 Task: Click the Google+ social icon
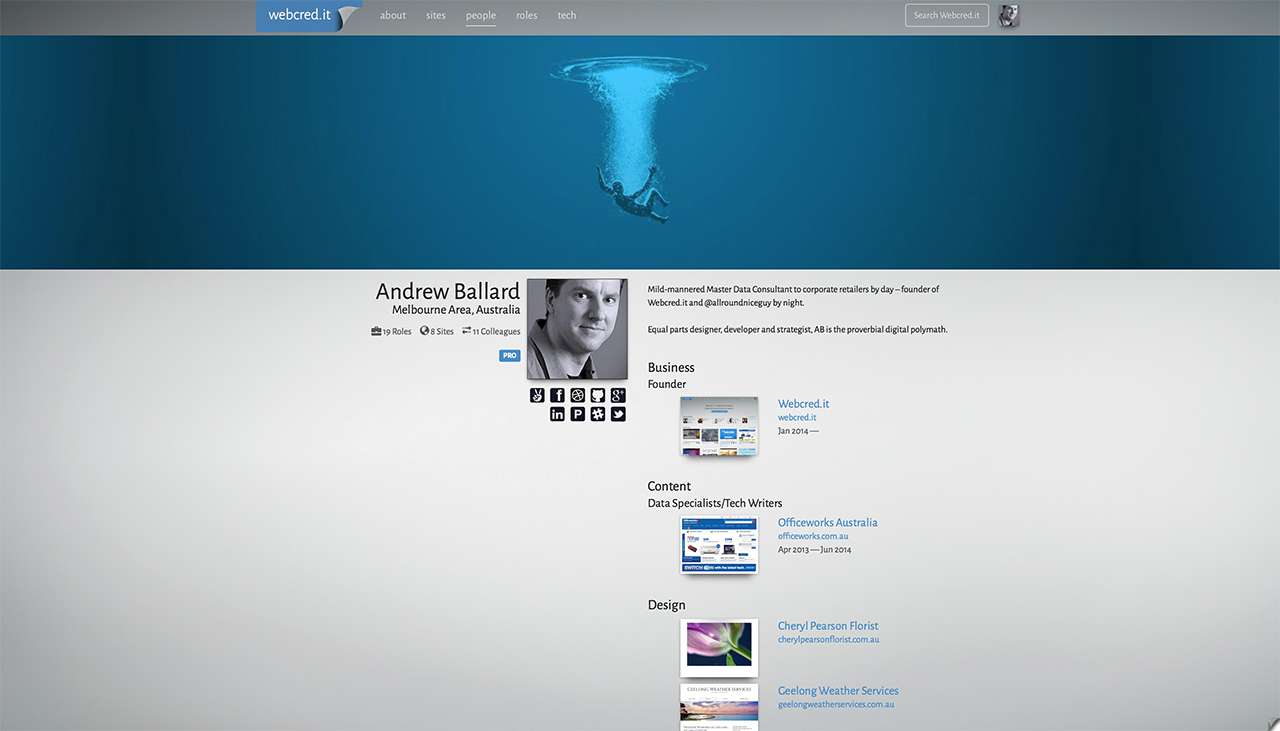[617, 395]
